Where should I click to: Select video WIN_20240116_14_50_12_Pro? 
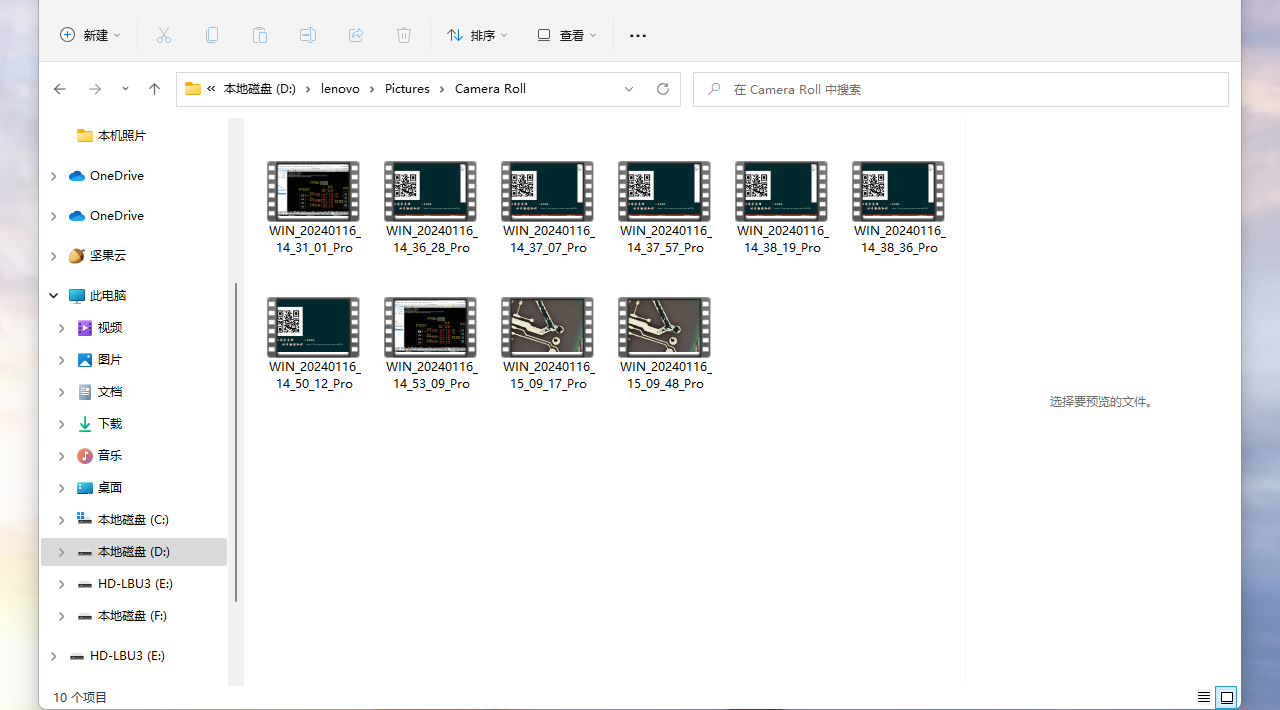tap(313, 345)
